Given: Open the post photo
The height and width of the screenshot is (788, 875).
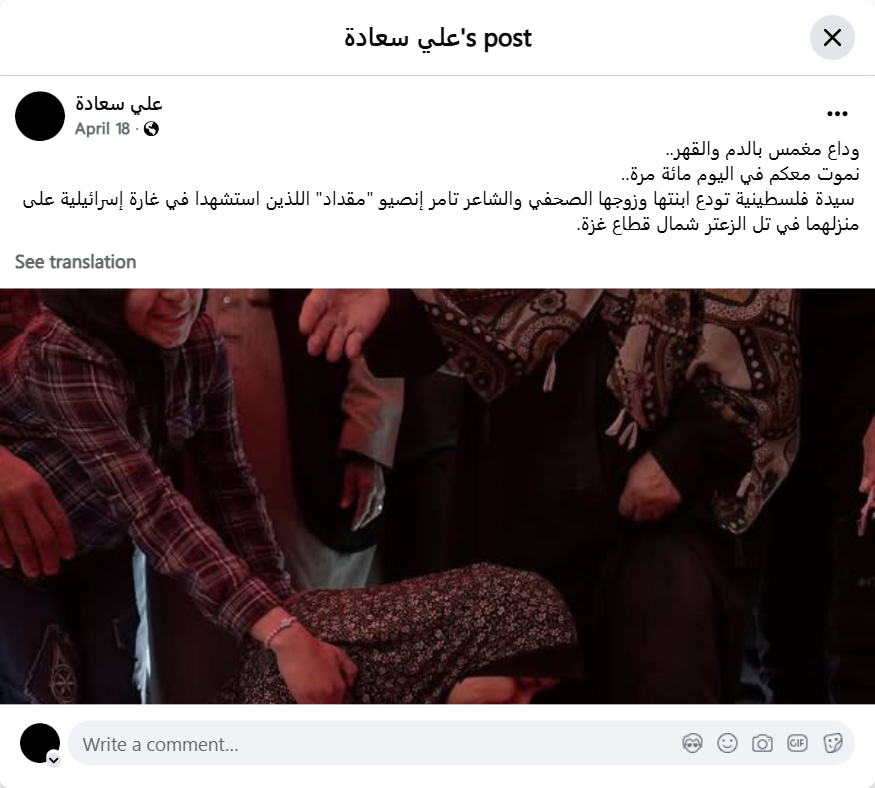Looking at the screenshot, I should pyautogui.click(x=438, y=496).
